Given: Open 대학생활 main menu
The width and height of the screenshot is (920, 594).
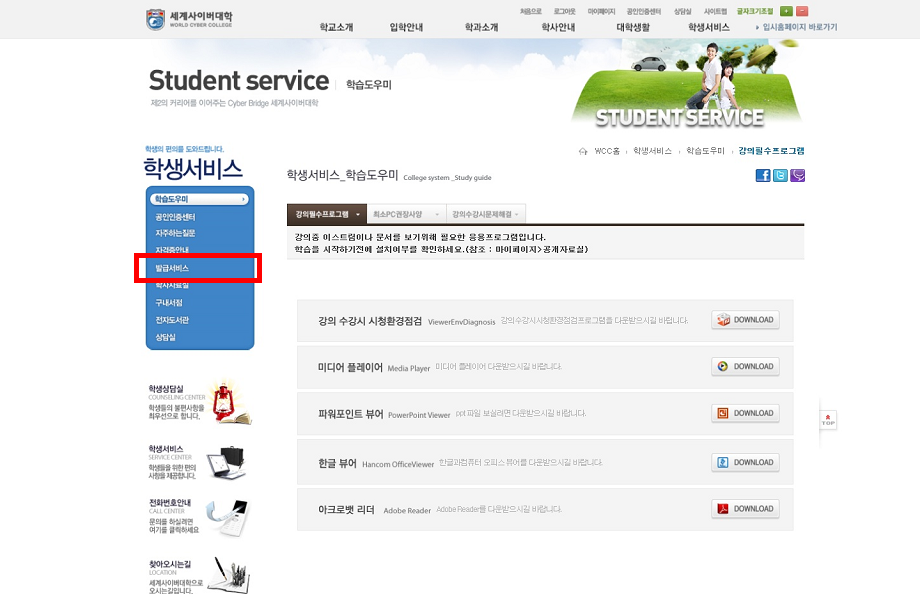Looking at the screenshot, I should coord(633,28).
